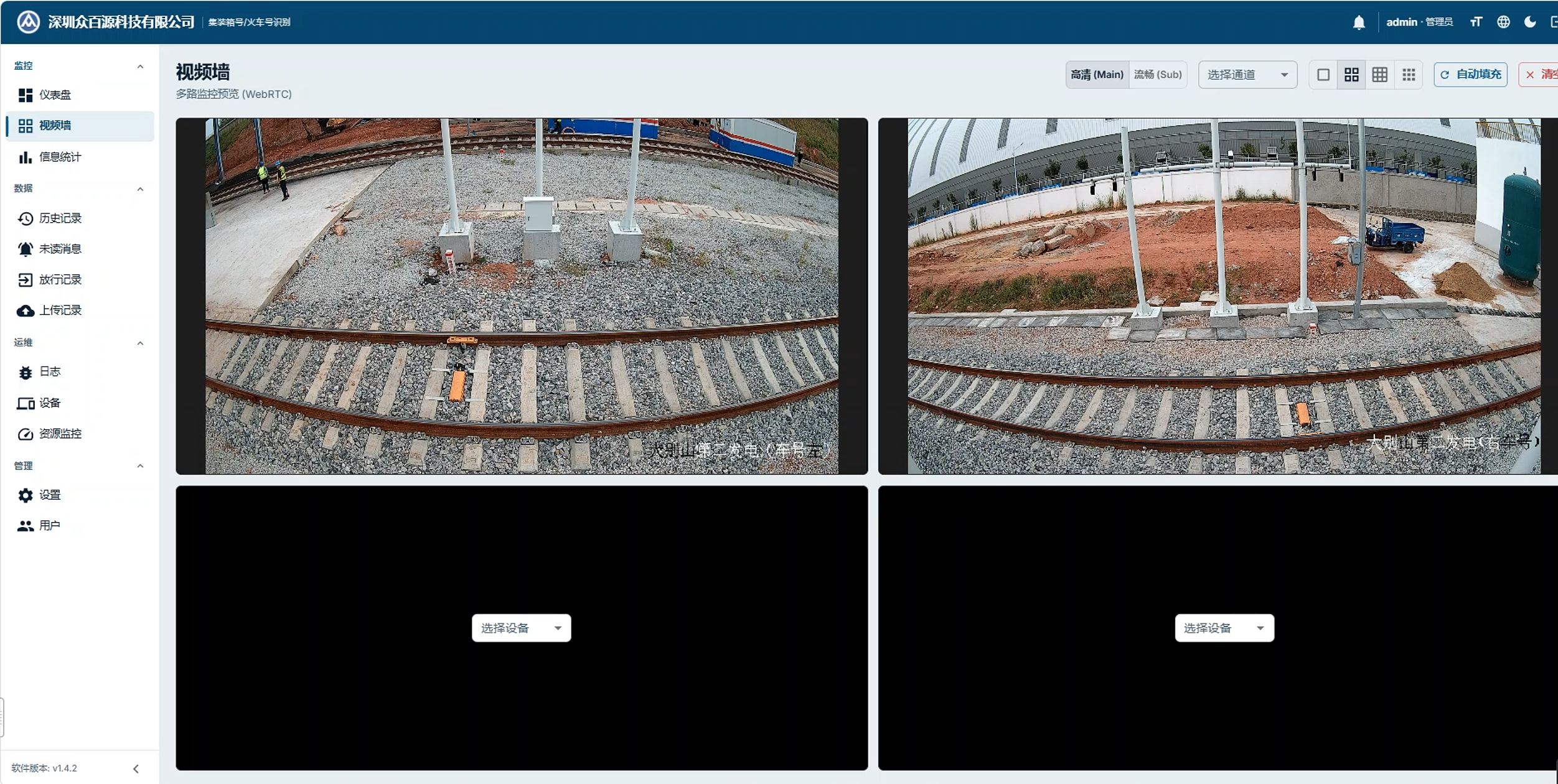1558x784 pixels.
Task: Open 历史记录 menu item
Action: tap(80, 218)
